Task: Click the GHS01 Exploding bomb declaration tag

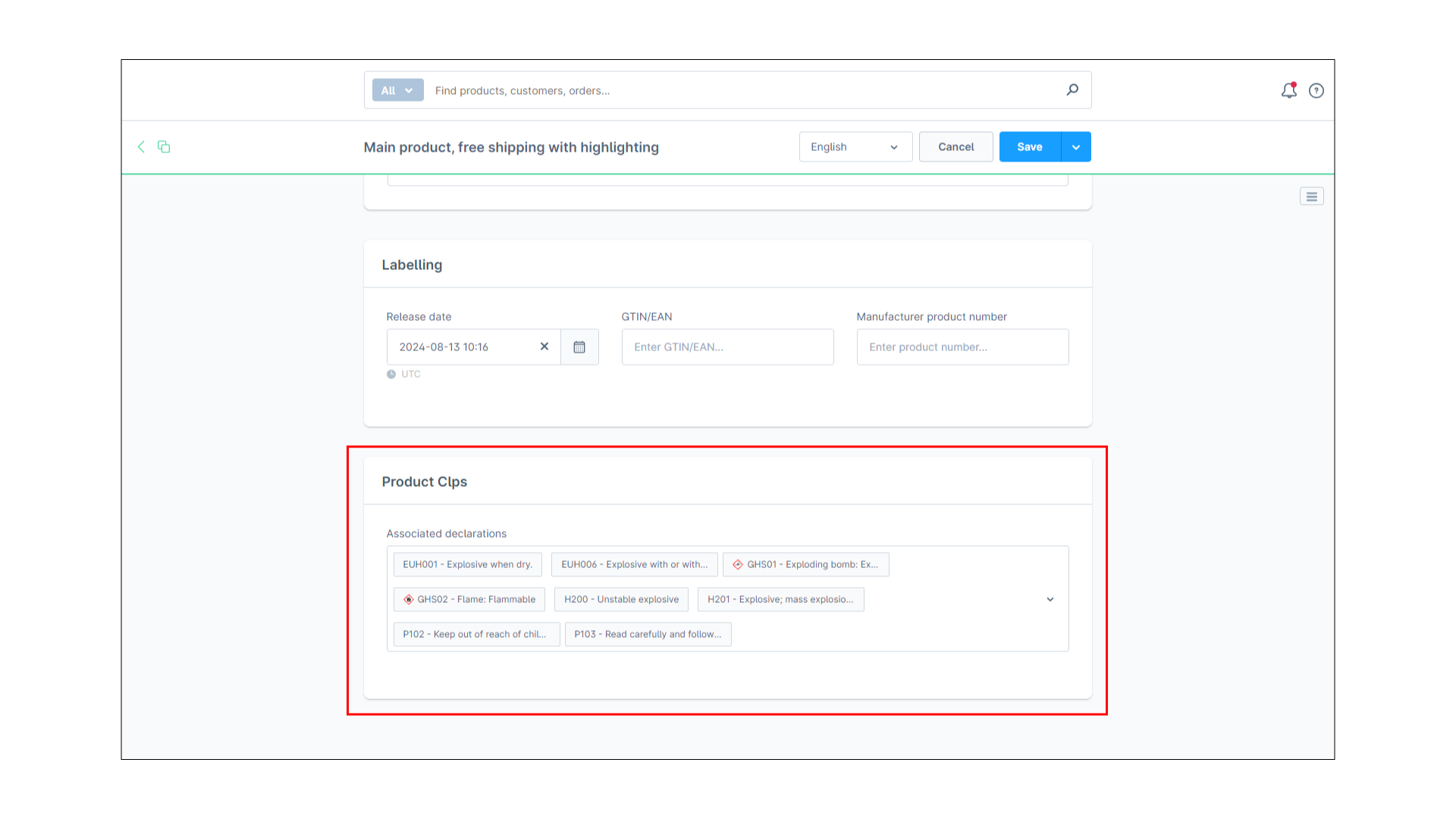Action: click(805, 564)
